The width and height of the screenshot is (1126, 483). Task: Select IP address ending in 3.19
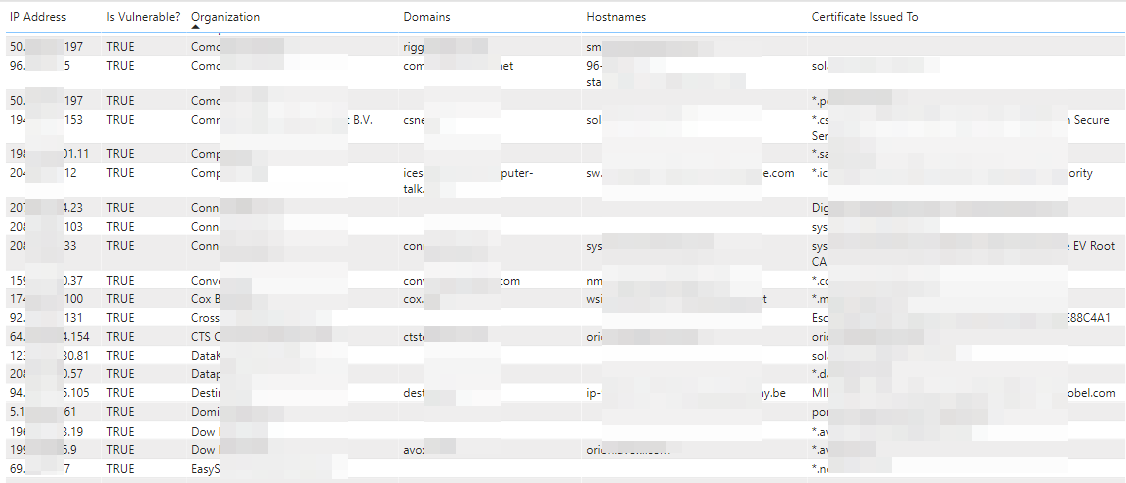[46, 431]
